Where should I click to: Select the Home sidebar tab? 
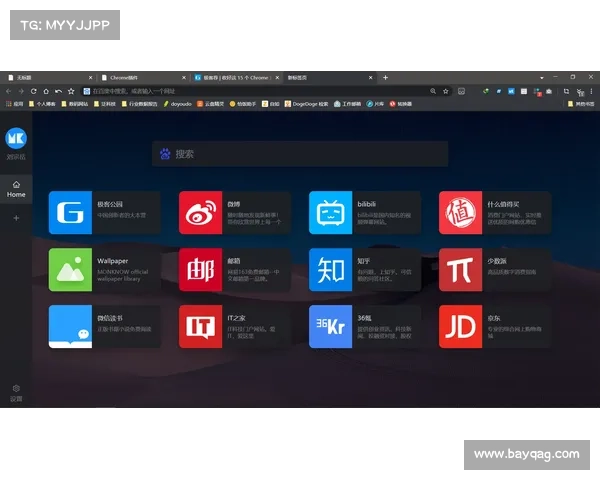click(x=16, y=189)
